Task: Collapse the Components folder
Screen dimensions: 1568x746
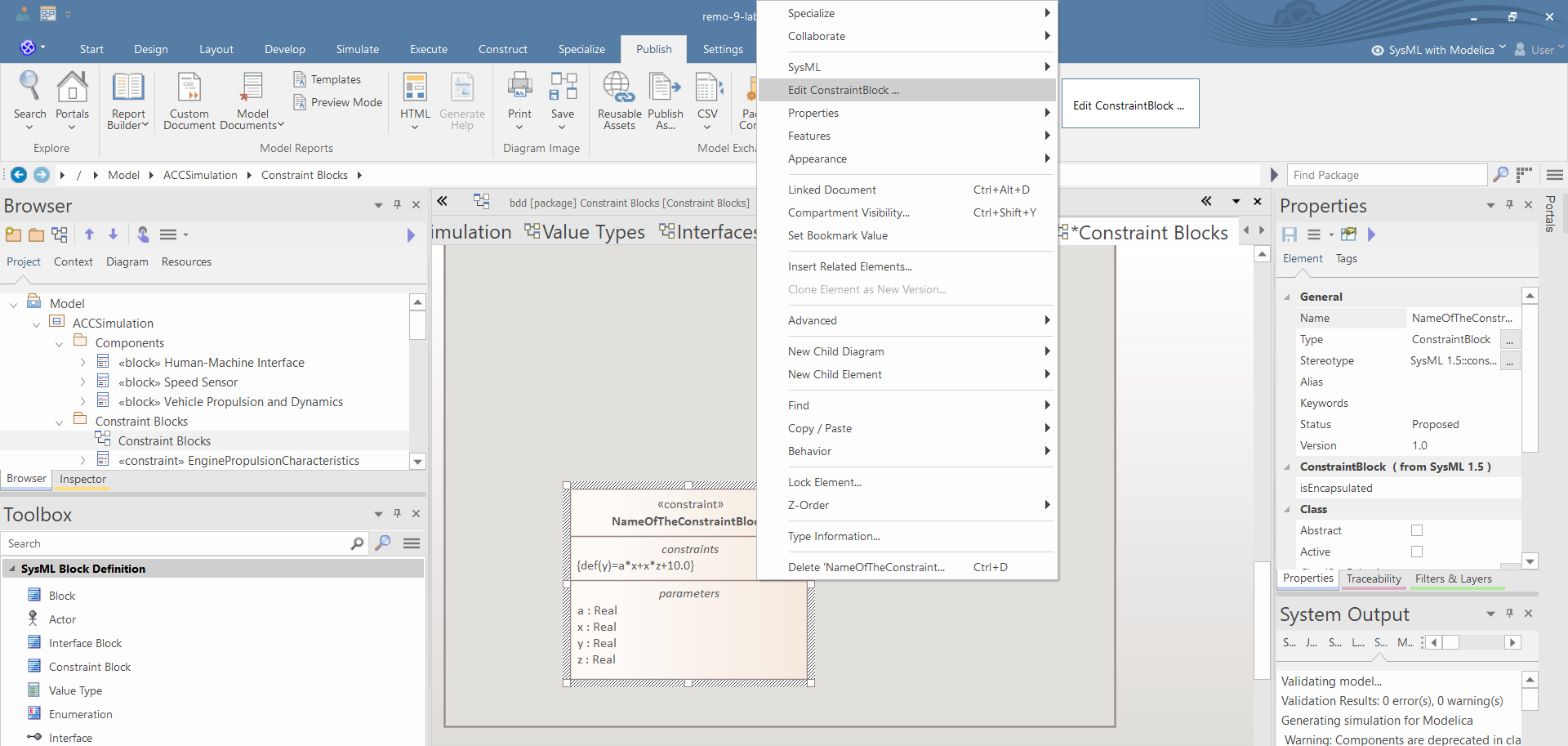Action: click(x=59, y=343)
